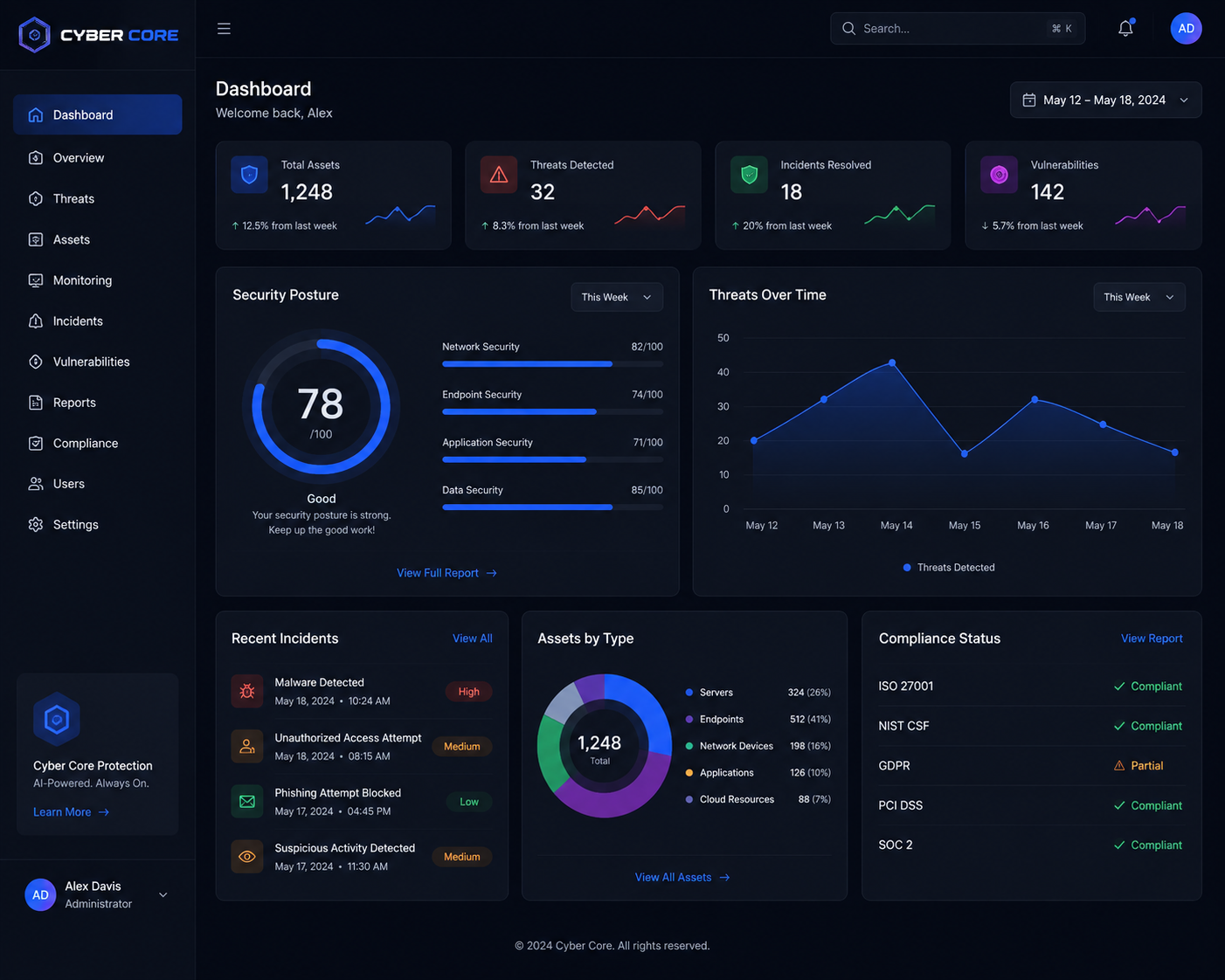Click the Application Security progress bar
Image resolution: width=1225 pixels, height=980 pixels.
[552, 459]
